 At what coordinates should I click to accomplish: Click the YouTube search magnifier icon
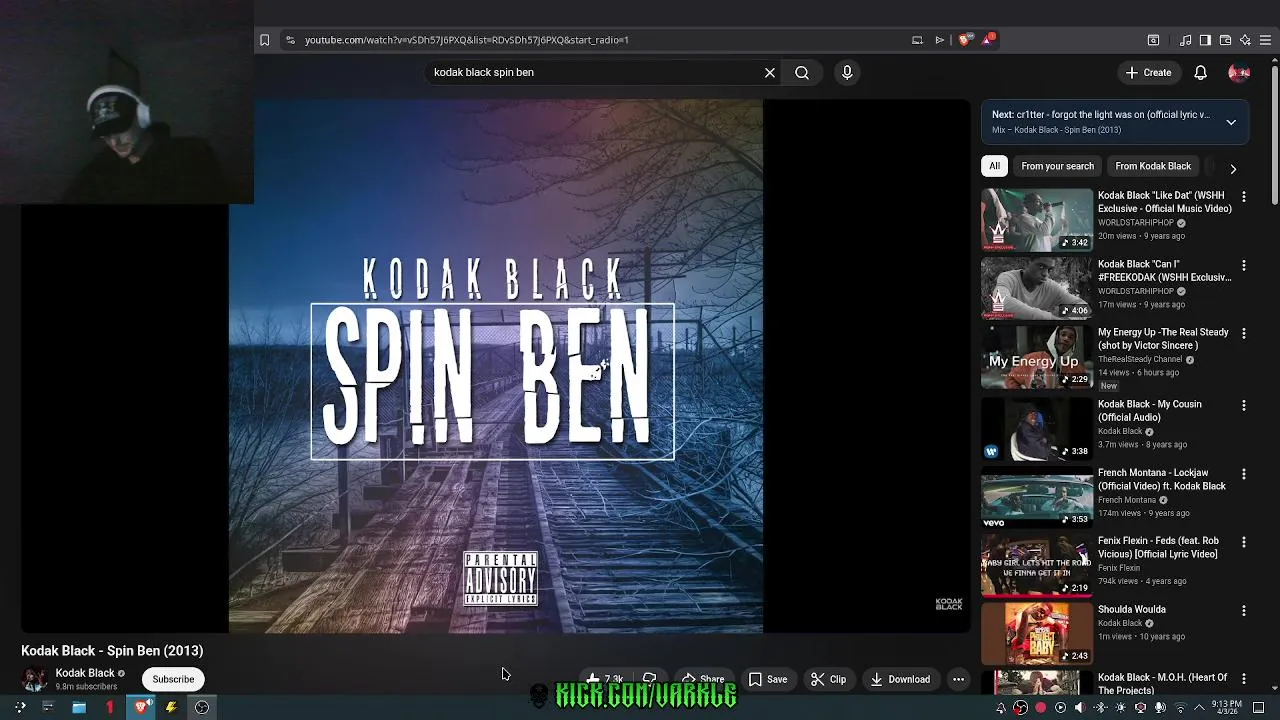802,72
